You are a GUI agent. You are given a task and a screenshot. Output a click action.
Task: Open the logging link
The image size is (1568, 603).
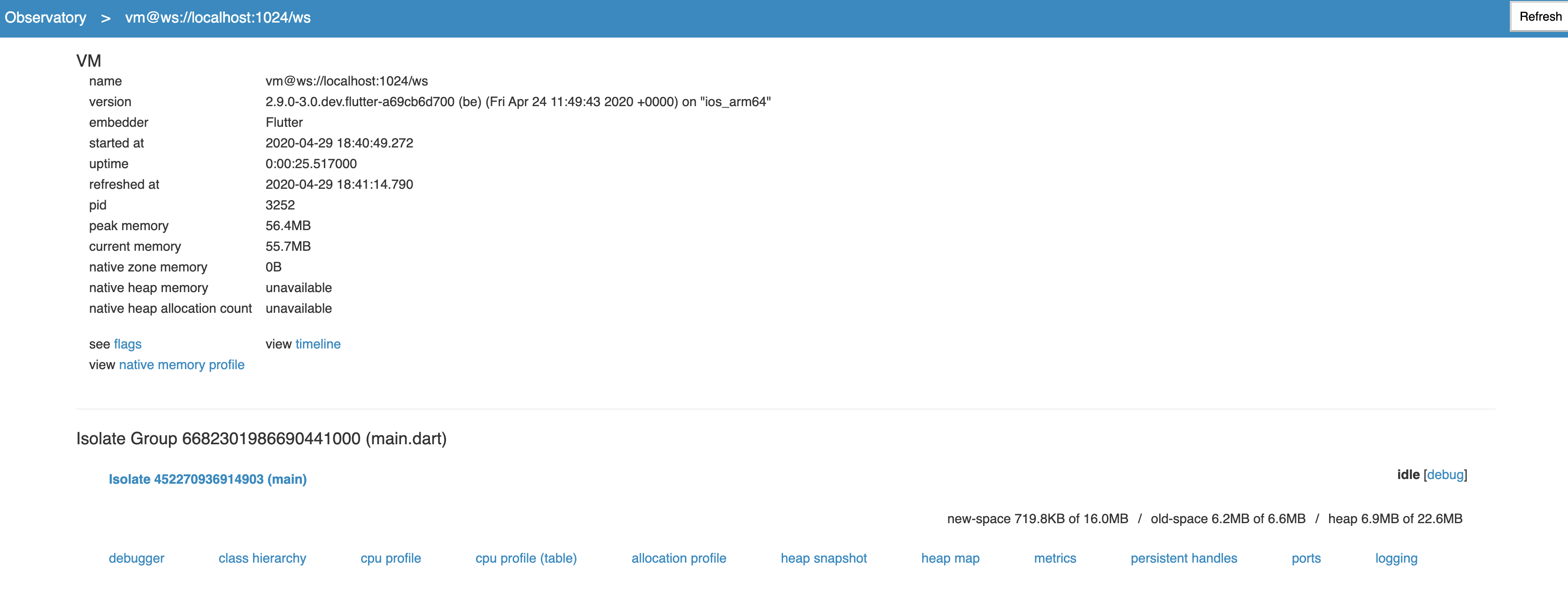(1396, 558)
